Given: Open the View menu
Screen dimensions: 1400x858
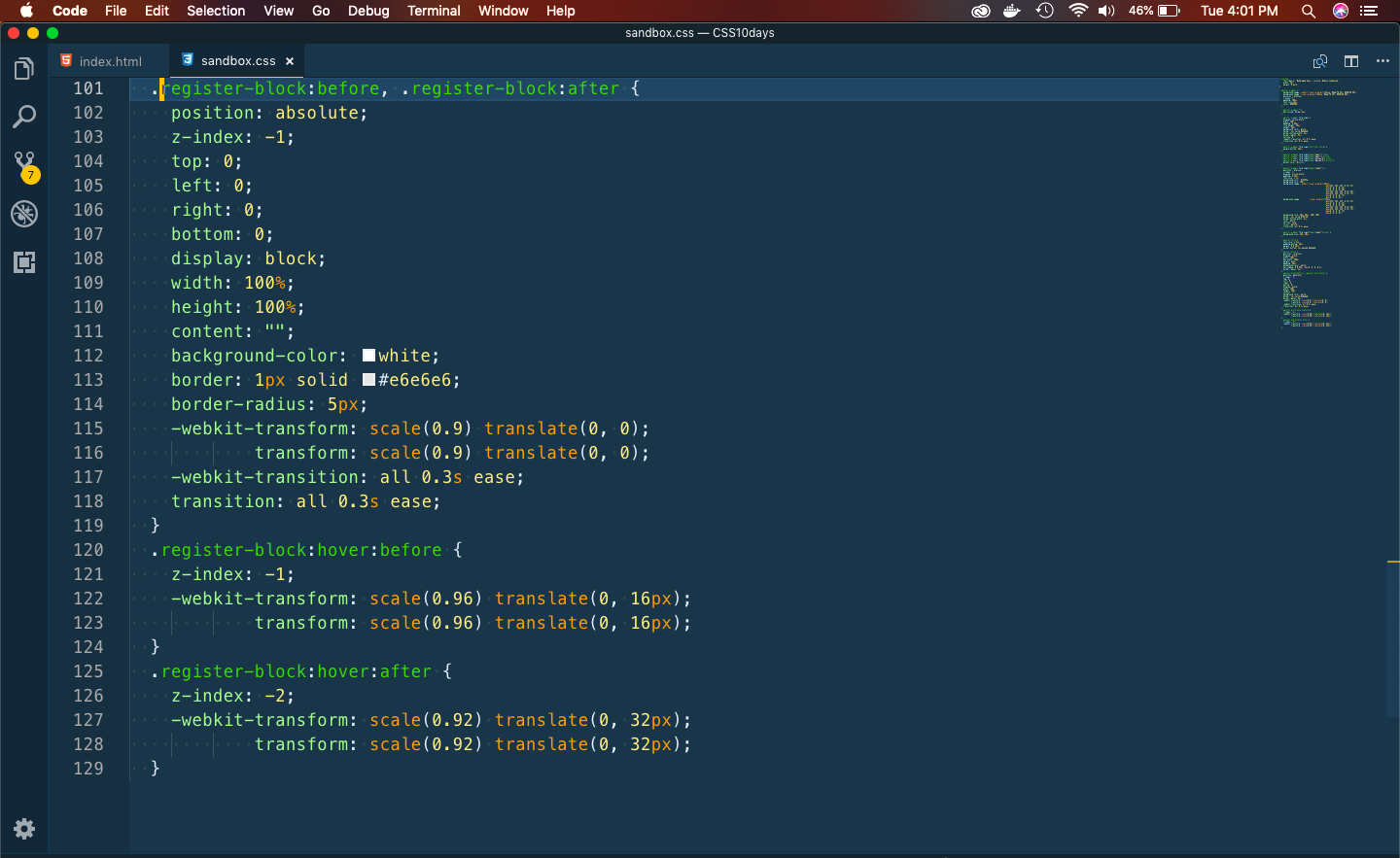Looking at the screenshot, I should (278, 11).
